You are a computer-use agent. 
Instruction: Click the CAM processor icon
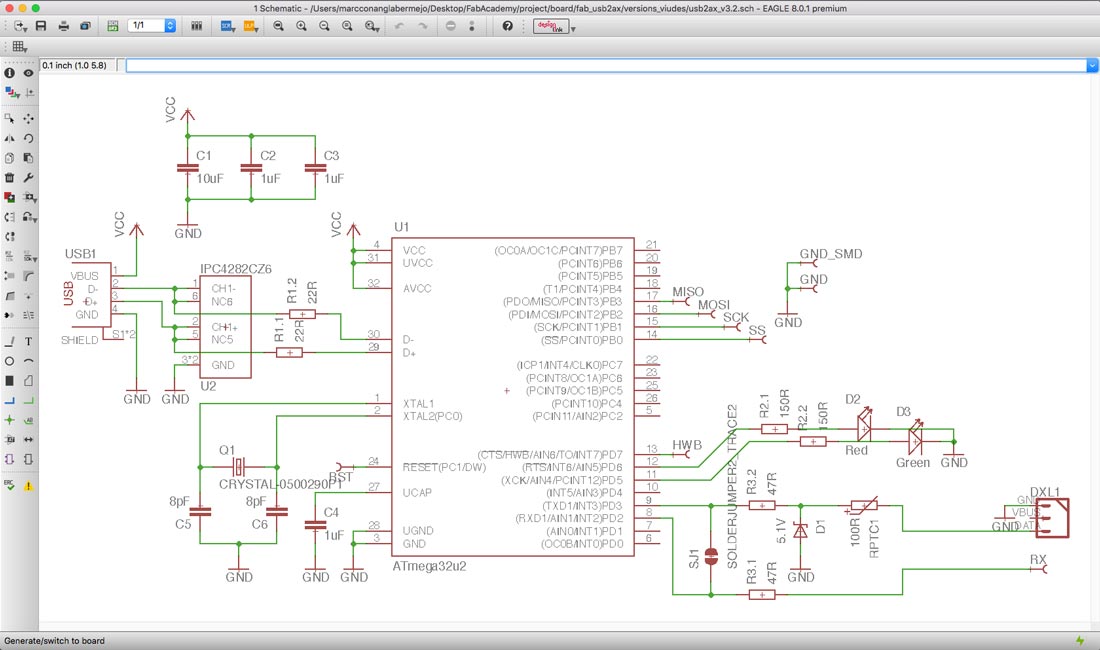pyautogui.click(x=85, y=26)
